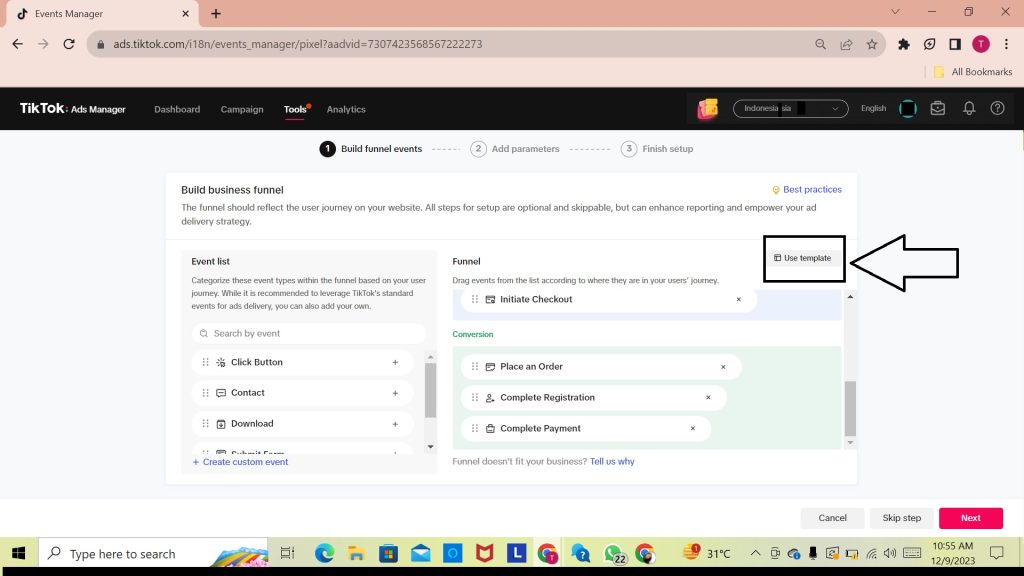The height and width of the screenshot is (576, 1024).
Task: Remove Complete Payment event from funnel
Action: [x=693, y=429]
